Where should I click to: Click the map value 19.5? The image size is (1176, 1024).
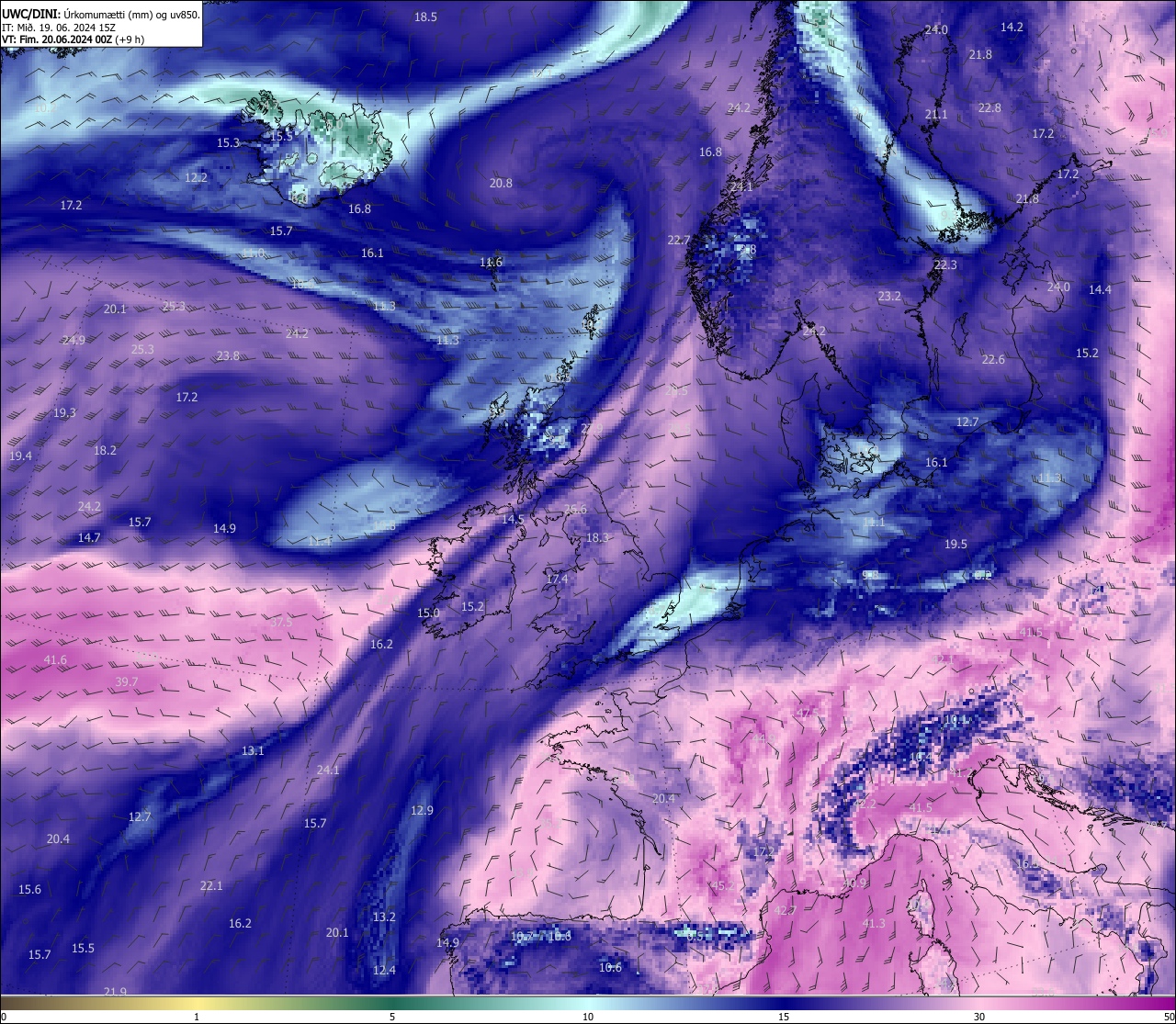(x=955, y=544)
